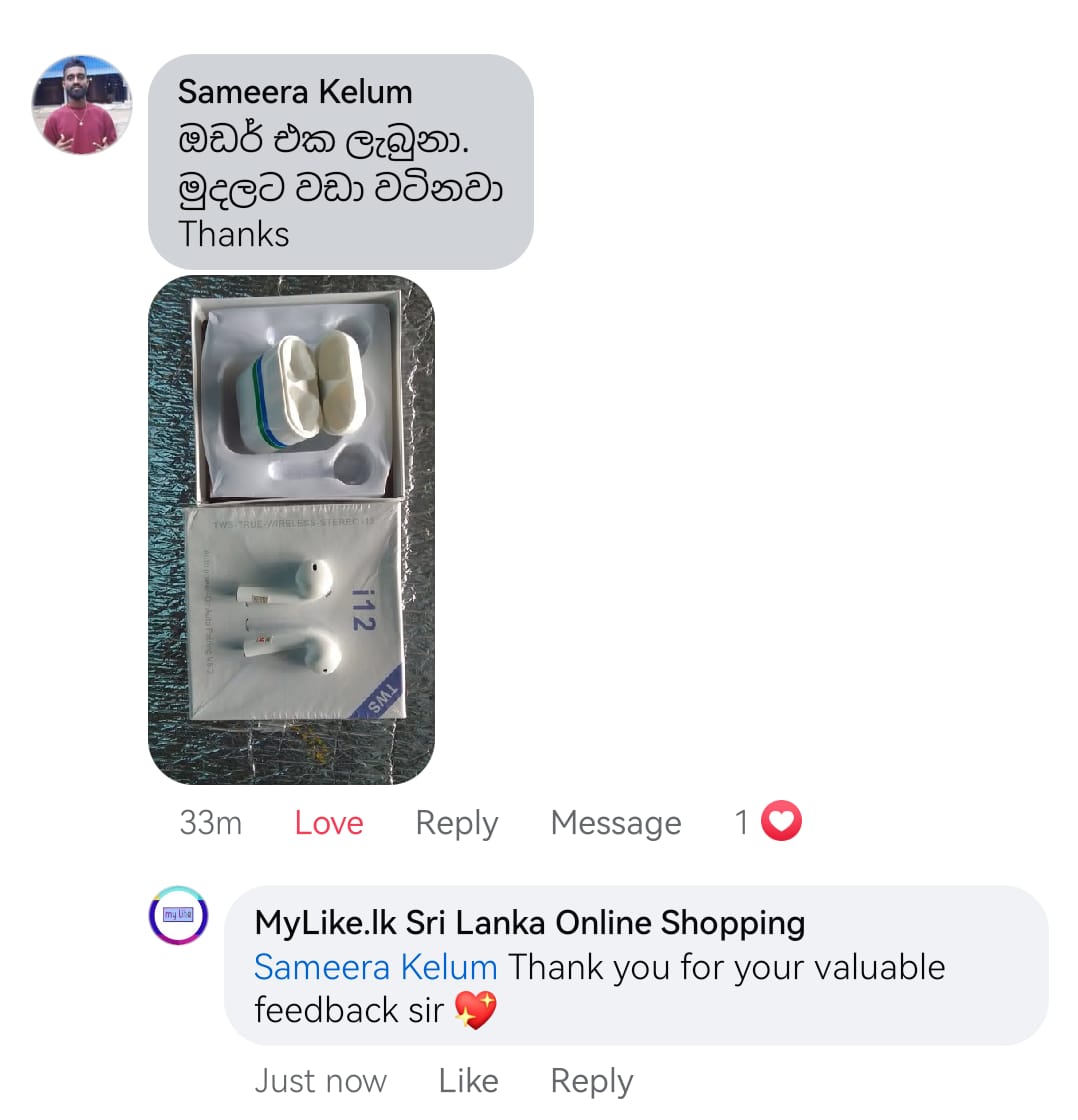Open the 33m comment timestamp

click(211, 823)
